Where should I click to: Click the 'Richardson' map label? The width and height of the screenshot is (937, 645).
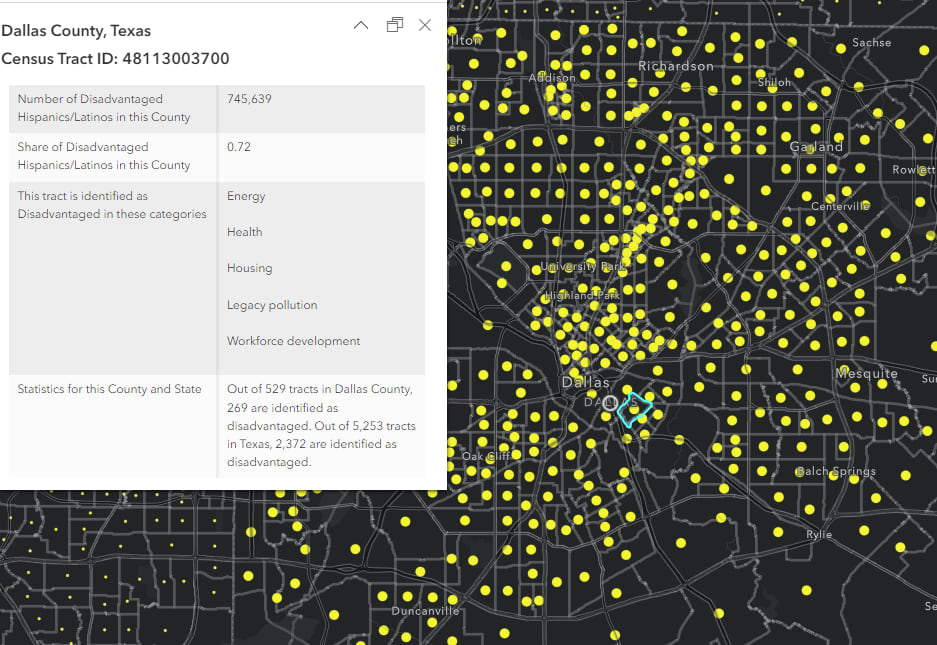[676, 66]
